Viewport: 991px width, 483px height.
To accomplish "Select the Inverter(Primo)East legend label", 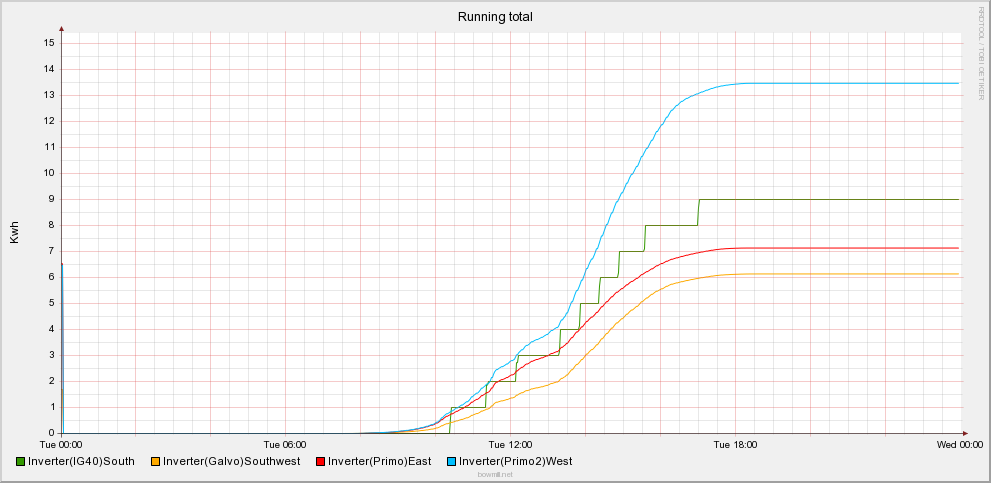I will pyautogui.click(x=379, y=461).
